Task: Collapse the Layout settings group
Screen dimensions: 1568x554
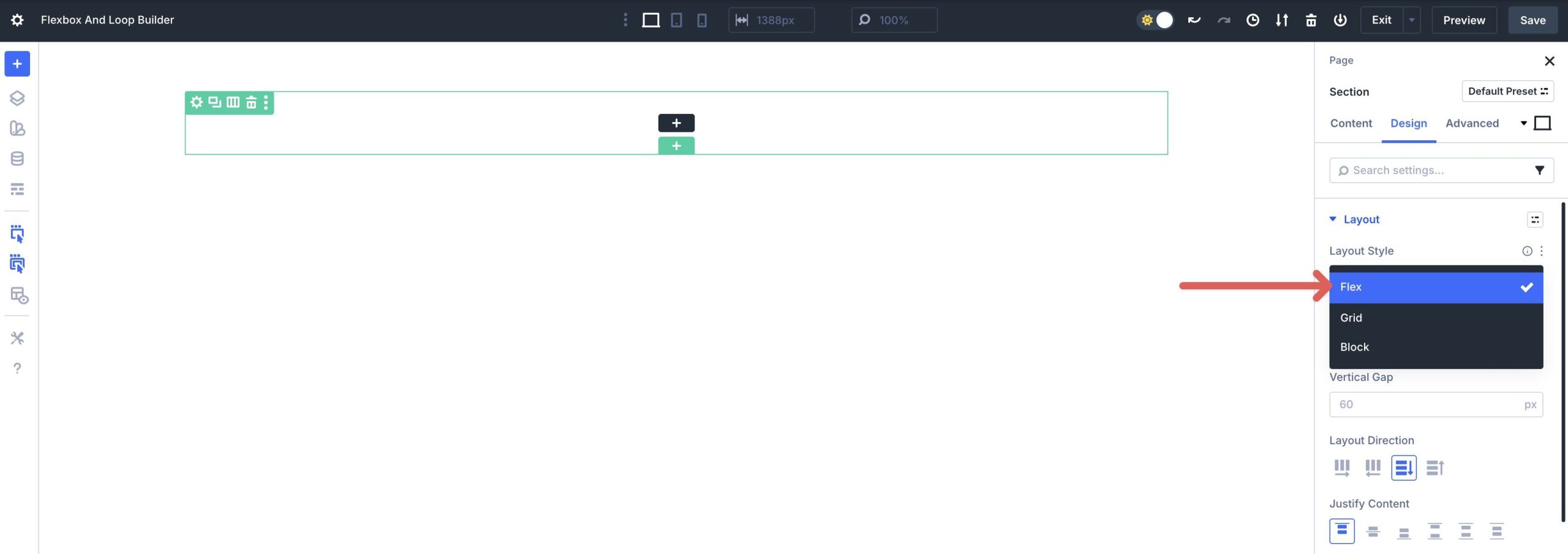Action: coord(1332,219)
